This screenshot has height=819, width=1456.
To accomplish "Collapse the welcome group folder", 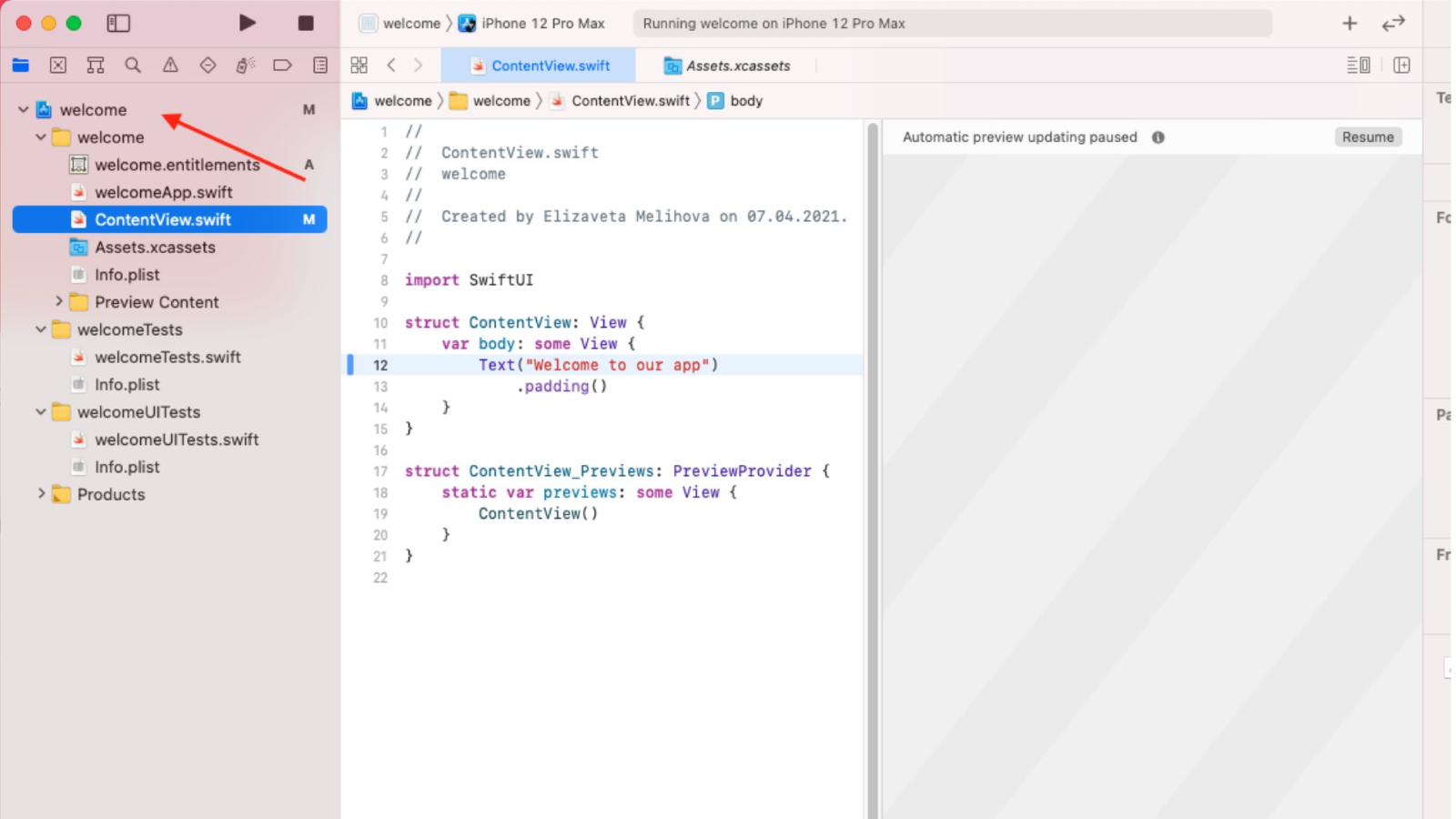I will [x=41, y=137].
